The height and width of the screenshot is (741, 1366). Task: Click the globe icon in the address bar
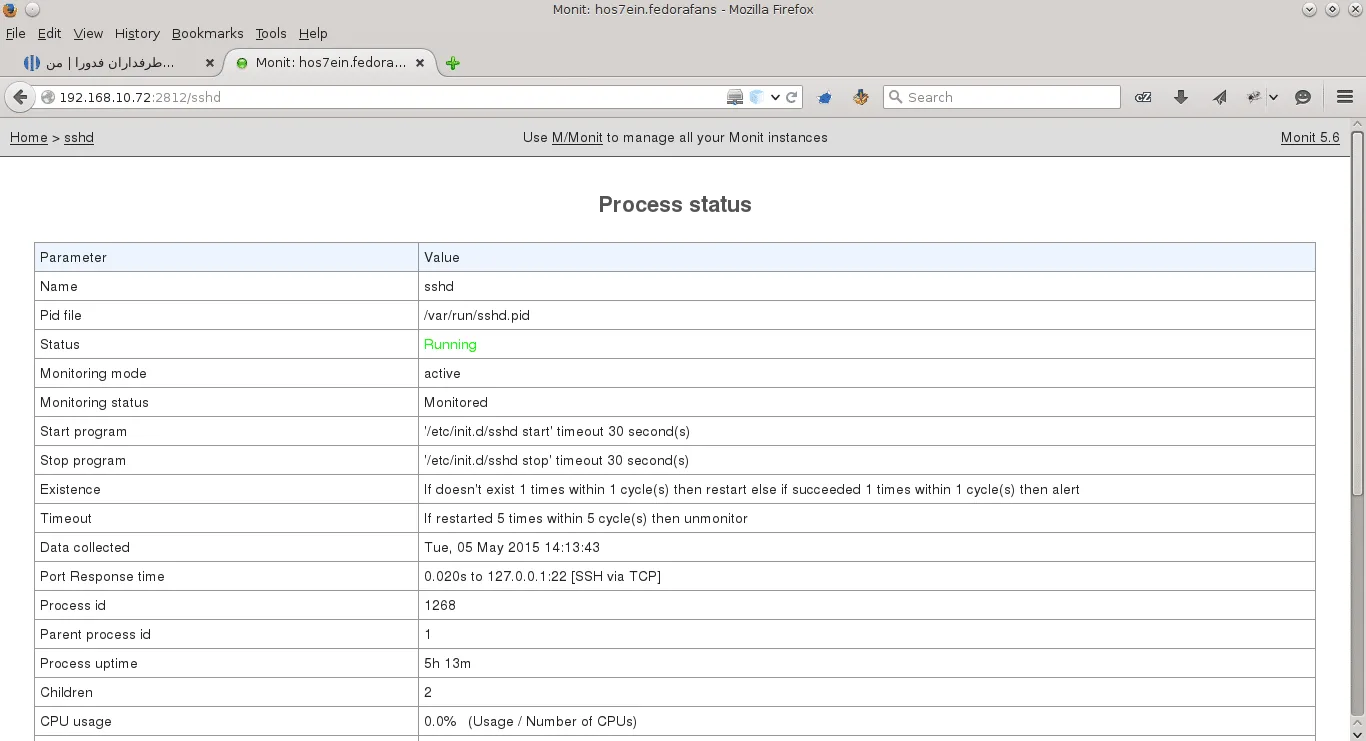[x=46, y=97]
